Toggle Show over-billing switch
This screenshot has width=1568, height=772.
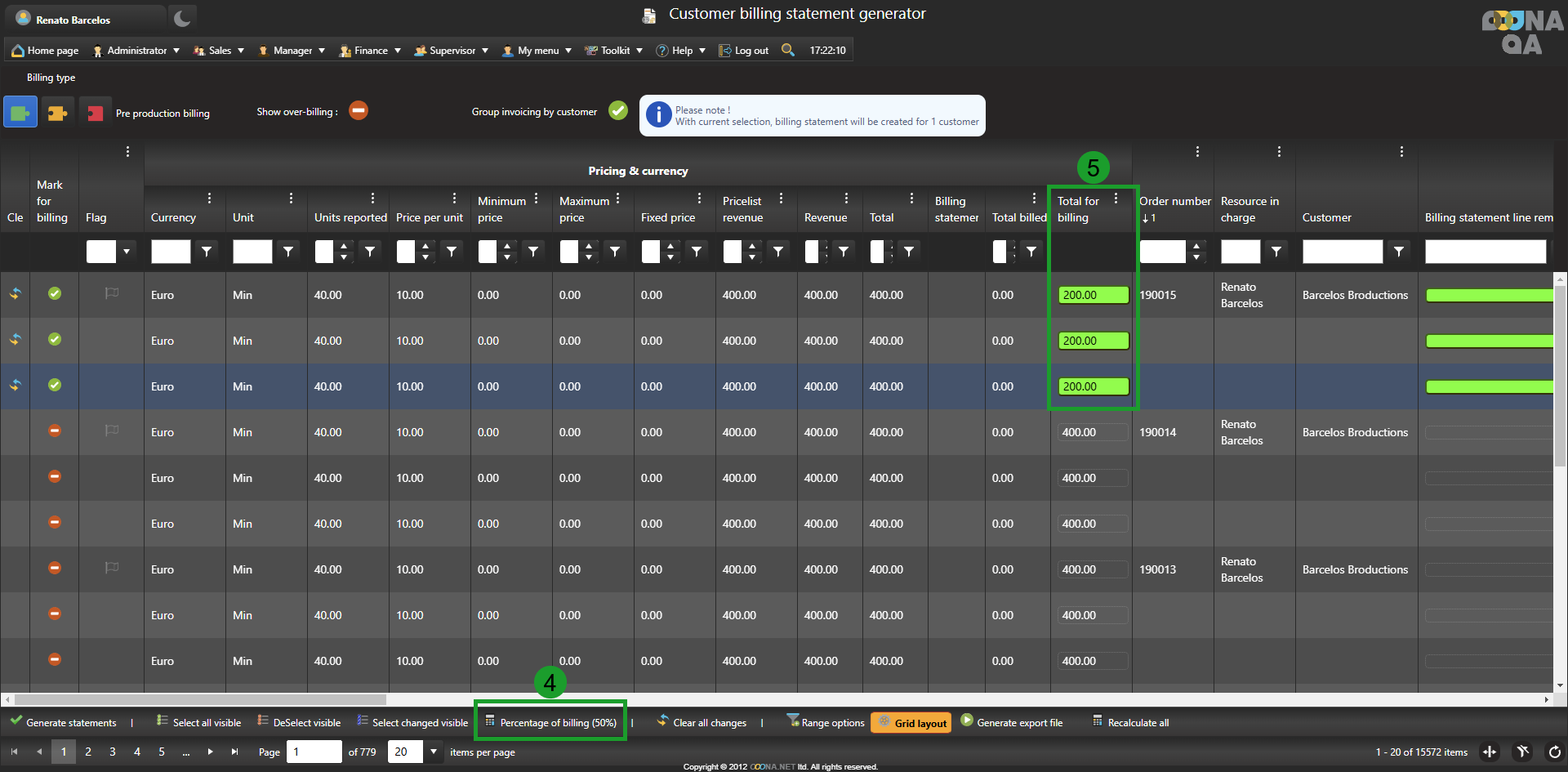click(x=359, y=110)
